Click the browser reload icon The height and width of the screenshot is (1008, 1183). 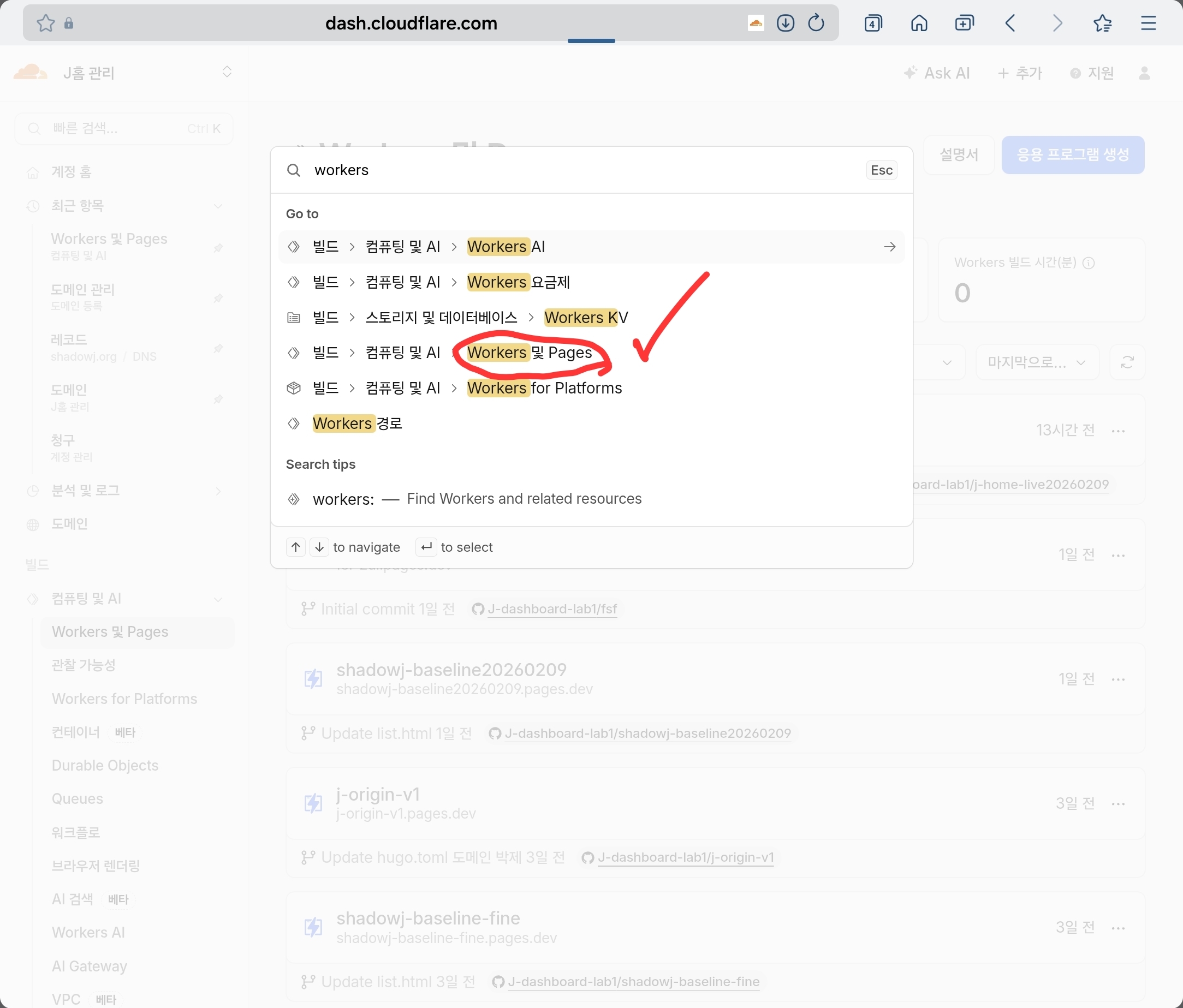(x=816, y=23)
